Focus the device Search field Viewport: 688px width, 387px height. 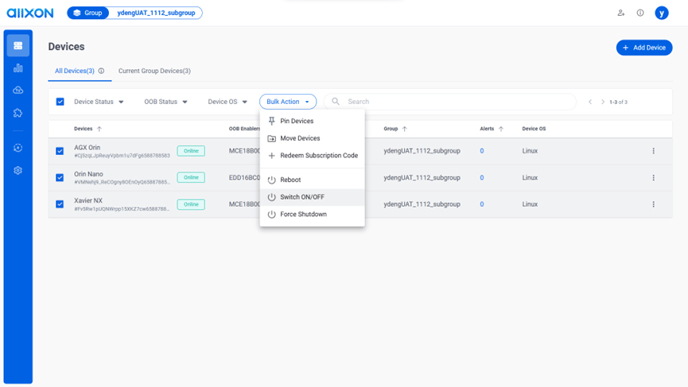pos(450,102)
